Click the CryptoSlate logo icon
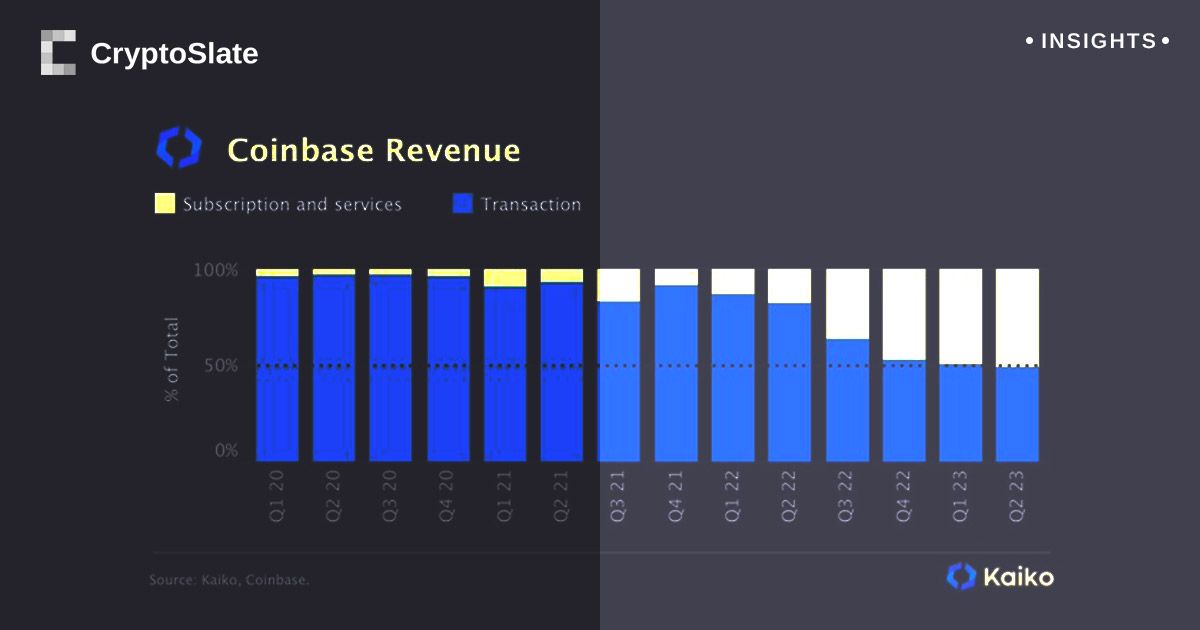 tap(58, 53)
